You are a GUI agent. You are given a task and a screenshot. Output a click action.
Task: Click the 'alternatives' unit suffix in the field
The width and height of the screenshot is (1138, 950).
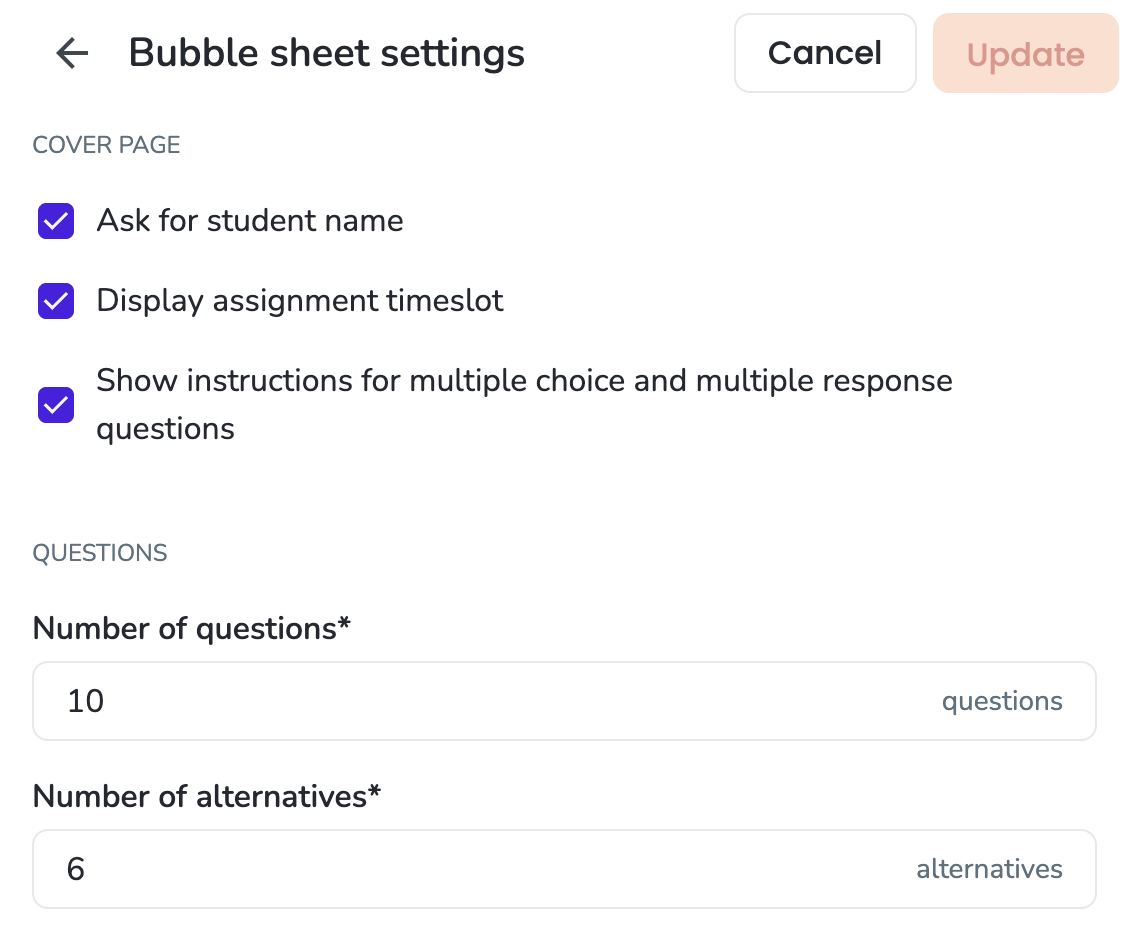coord(989,869)
